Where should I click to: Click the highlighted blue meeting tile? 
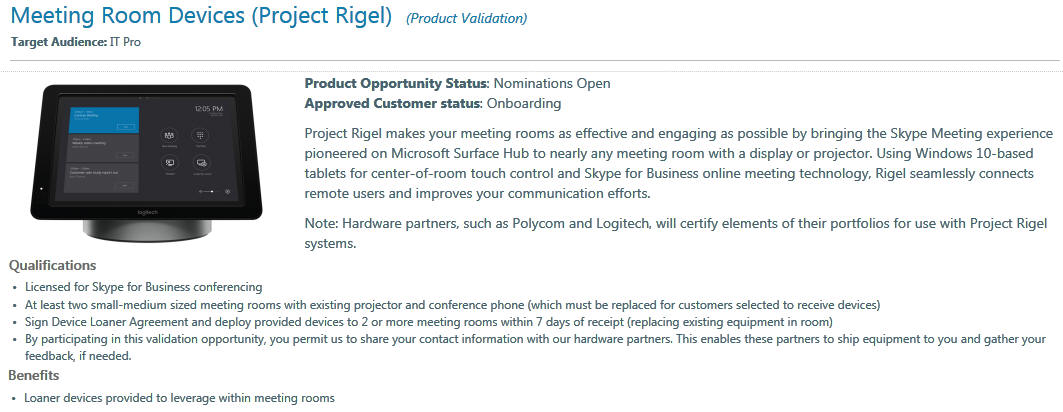(x=103, y=120)
